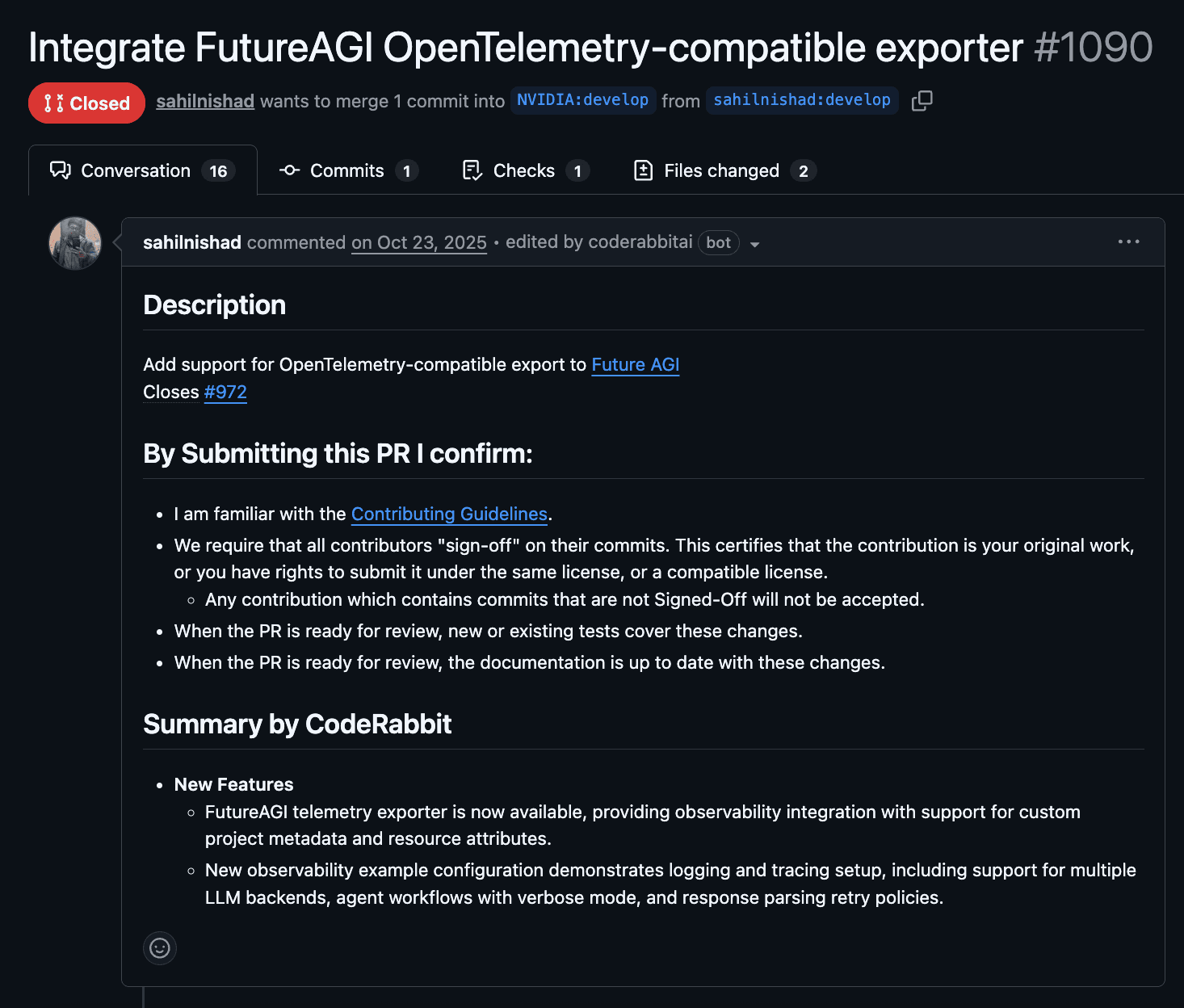The height and width of the screenshot is (1008, 1184).
Task: Click the Conversation tab speech bubble icon
Action: [61, 170]
